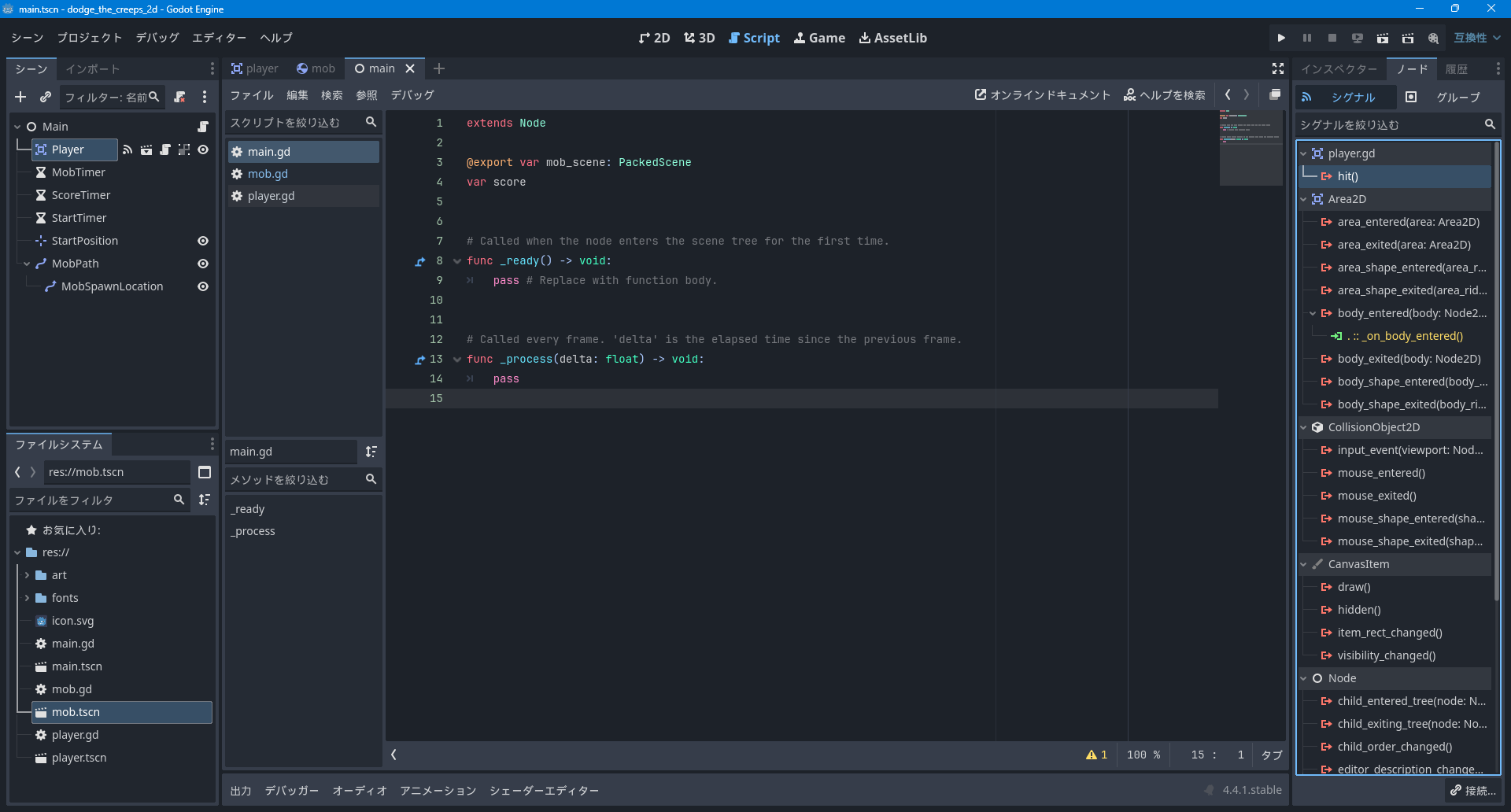Switch to 2D workspace

click(655, 38)
